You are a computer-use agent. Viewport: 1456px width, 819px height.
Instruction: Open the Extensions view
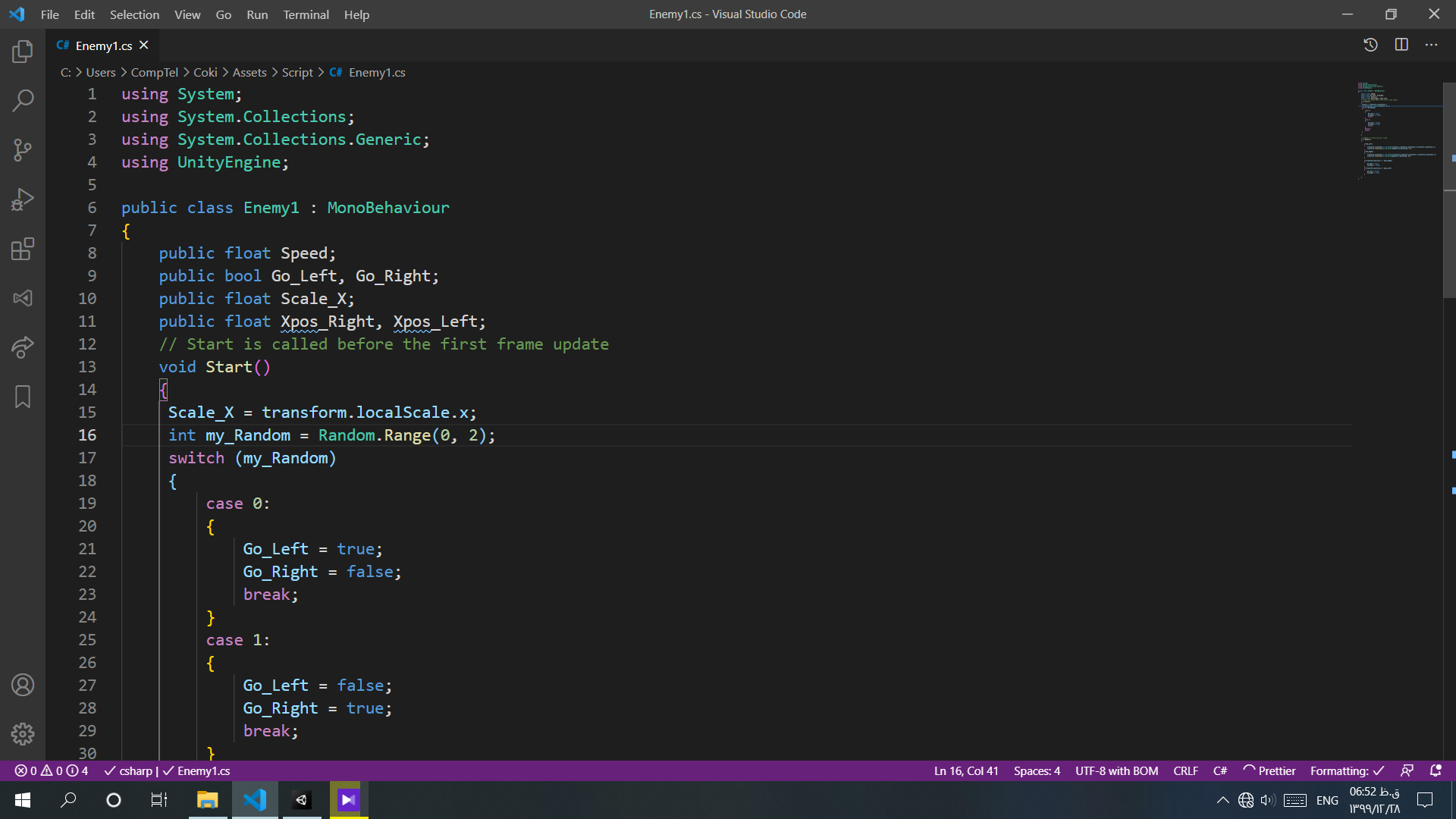coord(23,249)
